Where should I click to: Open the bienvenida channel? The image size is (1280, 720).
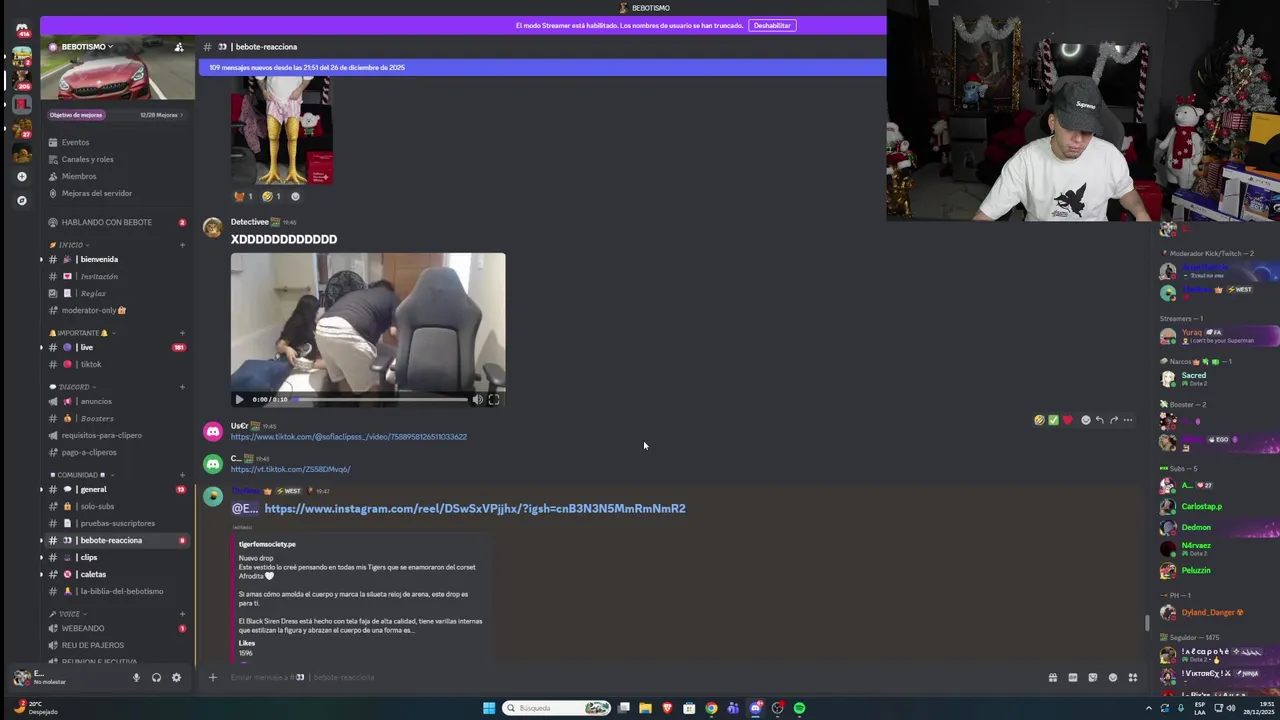(117, 259)
